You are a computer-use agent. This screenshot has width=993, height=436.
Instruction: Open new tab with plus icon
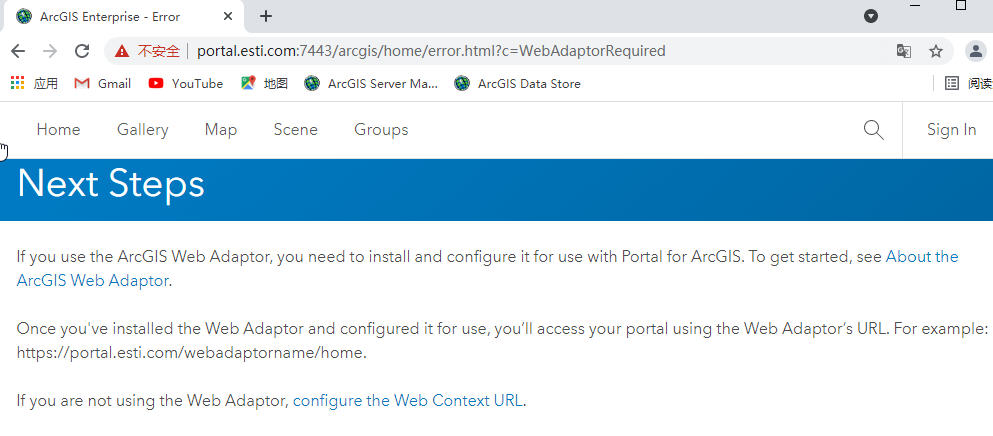tap(266, 16)
